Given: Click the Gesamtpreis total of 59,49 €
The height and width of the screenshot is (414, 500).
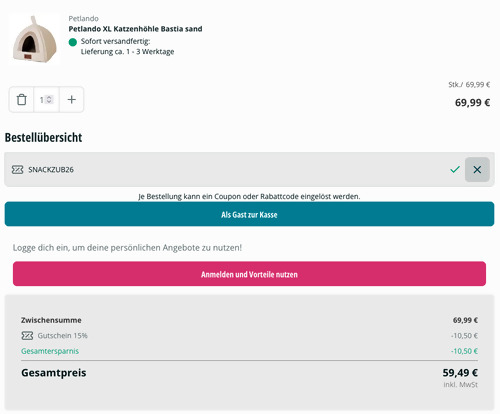Looking at the screenshot, I should [x=460, y=373].
